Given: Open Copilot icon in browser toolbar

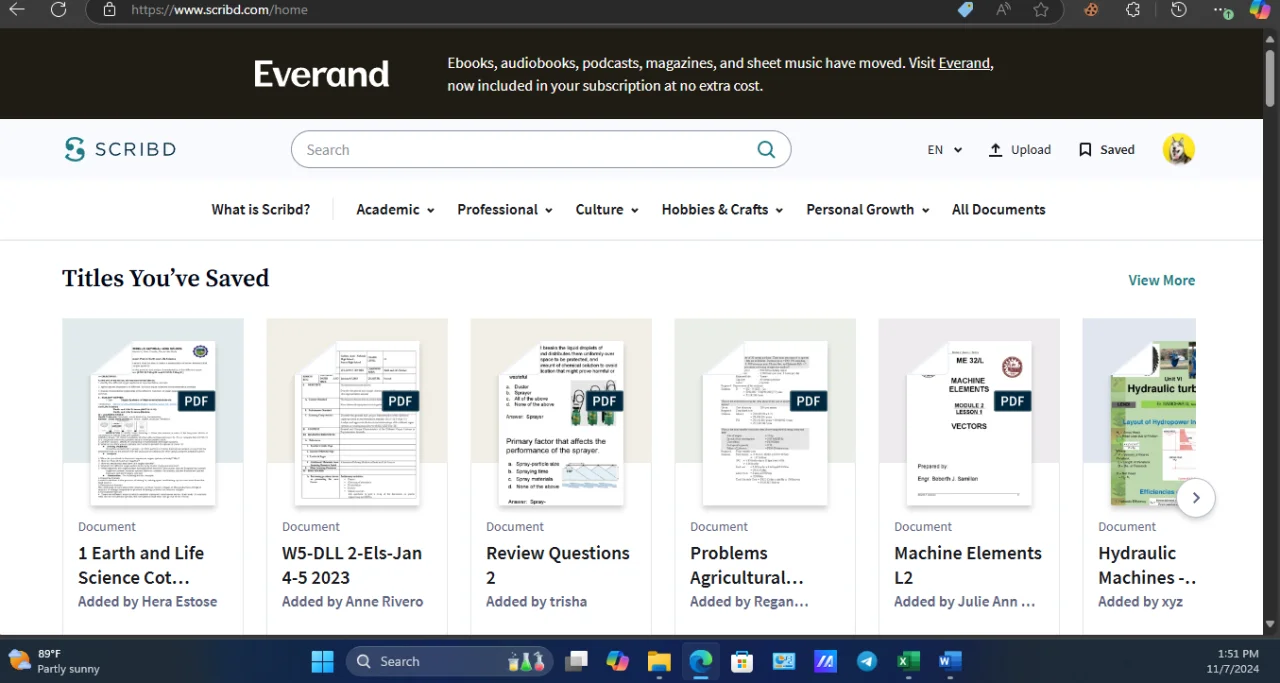Looking at the screenshot, I should click(1260, 9).
